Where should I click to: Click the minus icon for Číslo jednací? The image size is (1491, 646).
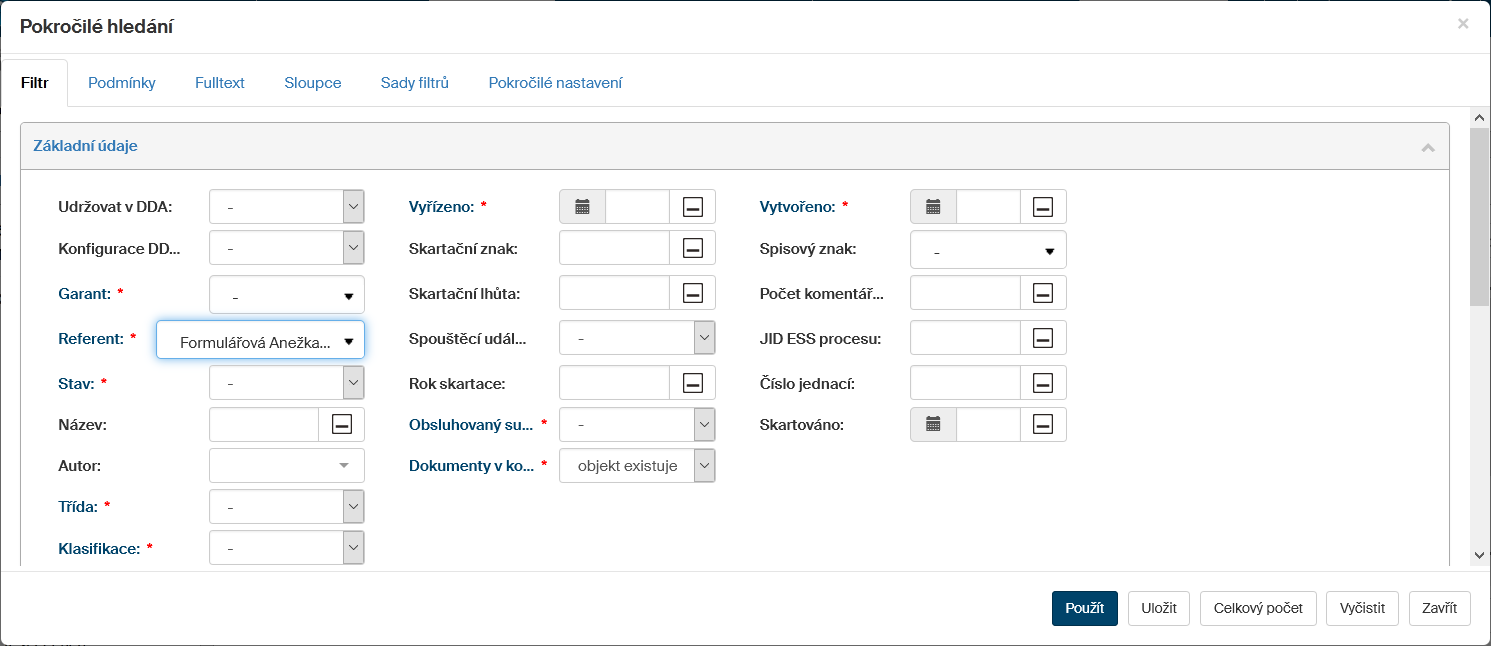pos(1042,382)
